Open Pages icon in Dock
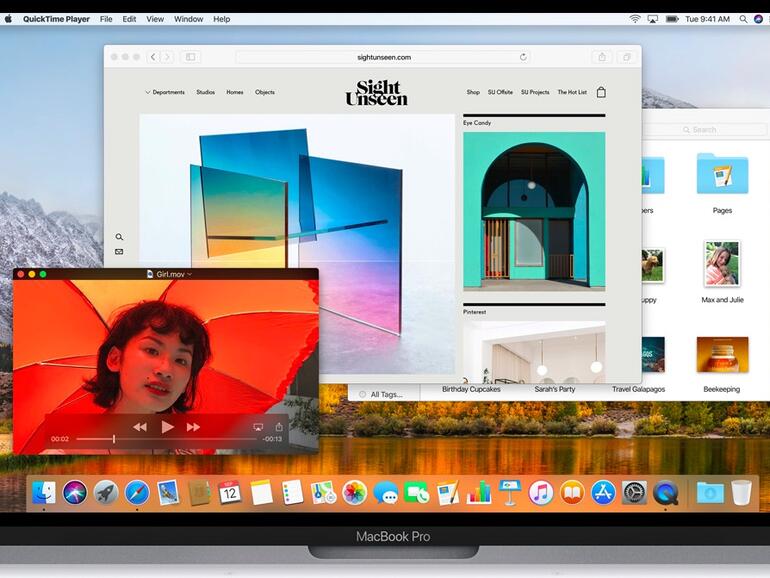Screen dimensions: 770x578 [447, 493]
